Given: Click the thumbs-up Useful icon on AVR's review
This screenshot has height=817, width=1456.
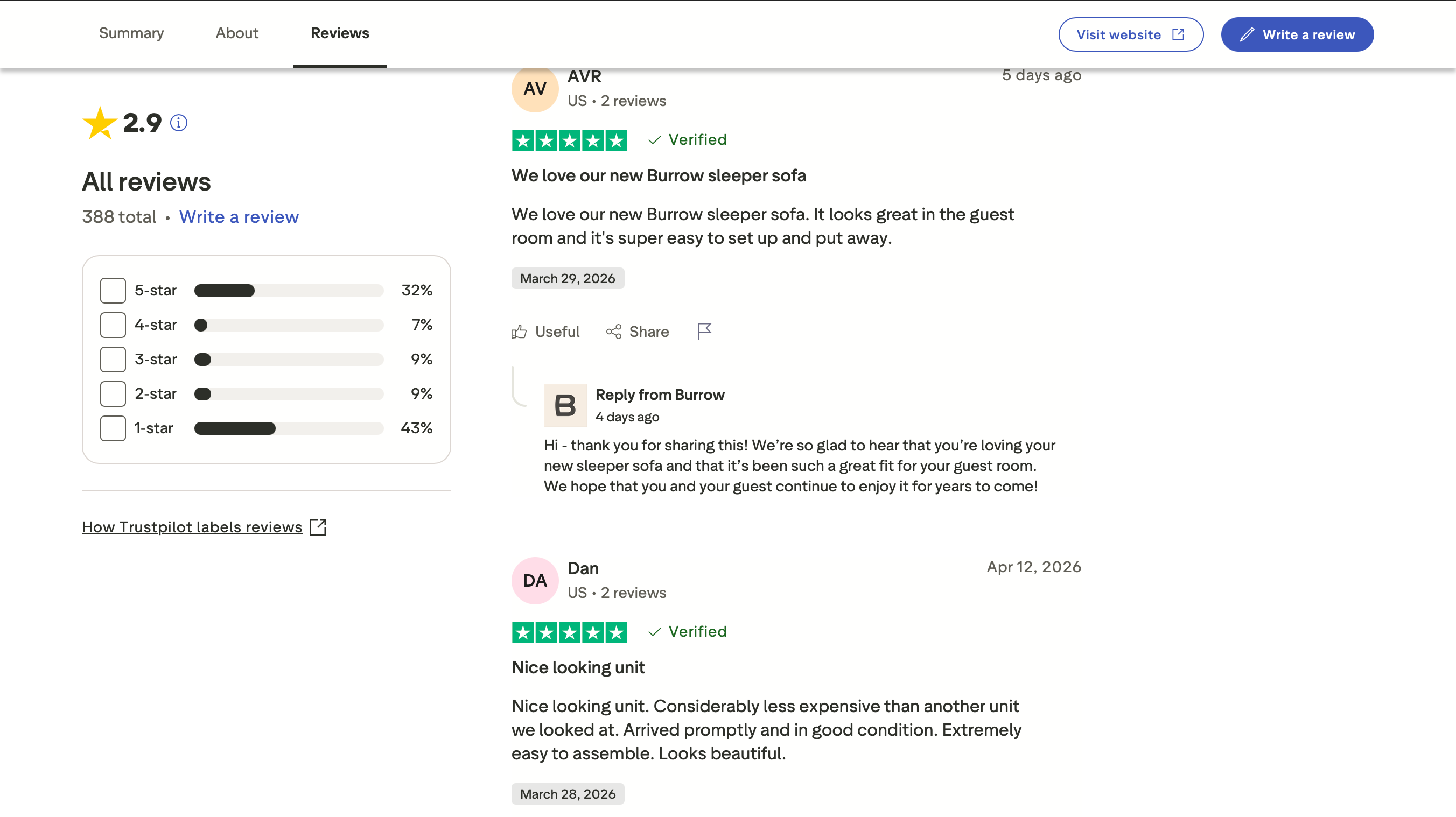Looking at the screenshot, I should tap(519, 332).
